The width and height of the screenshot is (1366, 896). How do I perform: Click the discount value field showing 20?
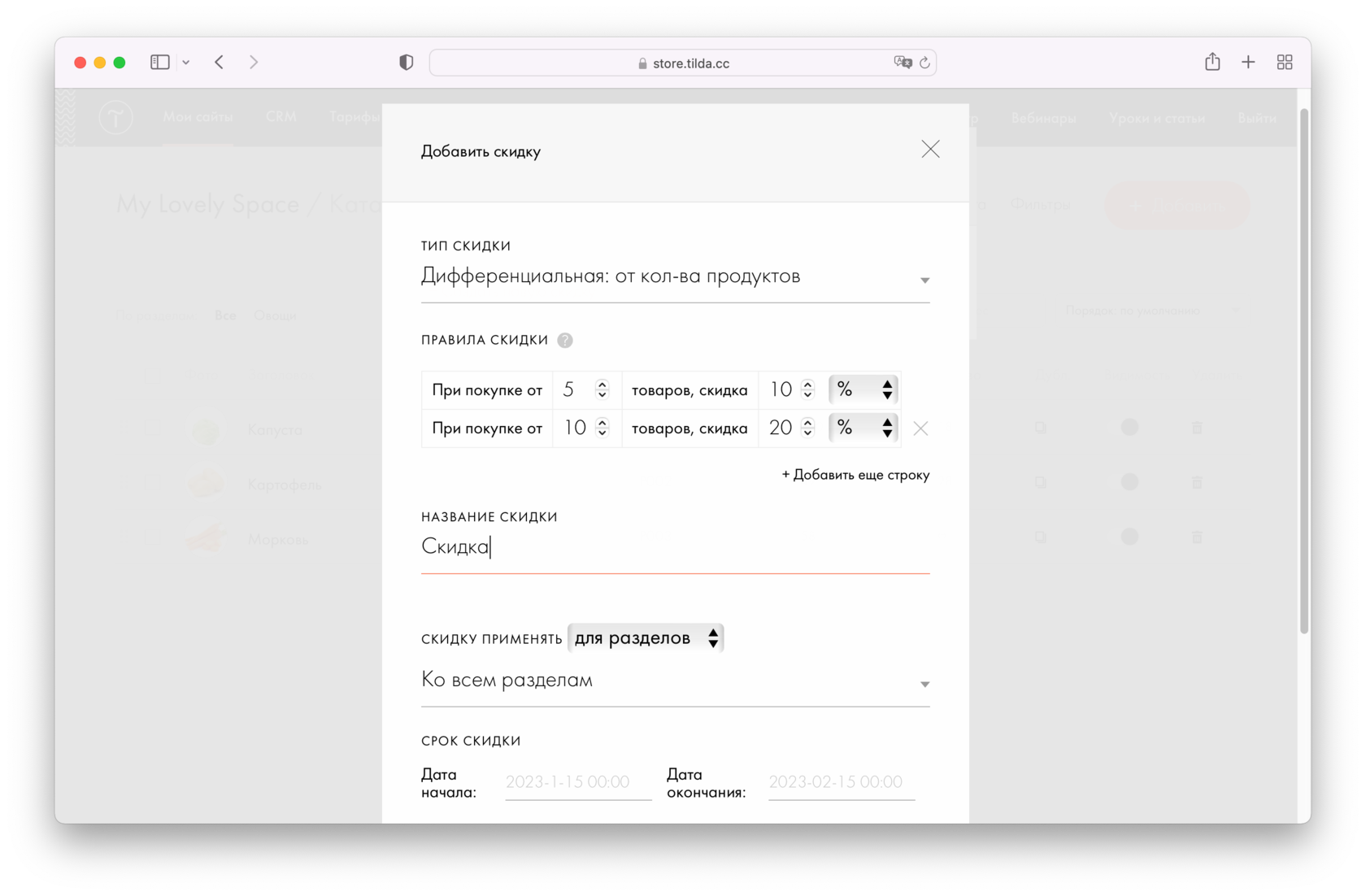(x=780, y=428)
